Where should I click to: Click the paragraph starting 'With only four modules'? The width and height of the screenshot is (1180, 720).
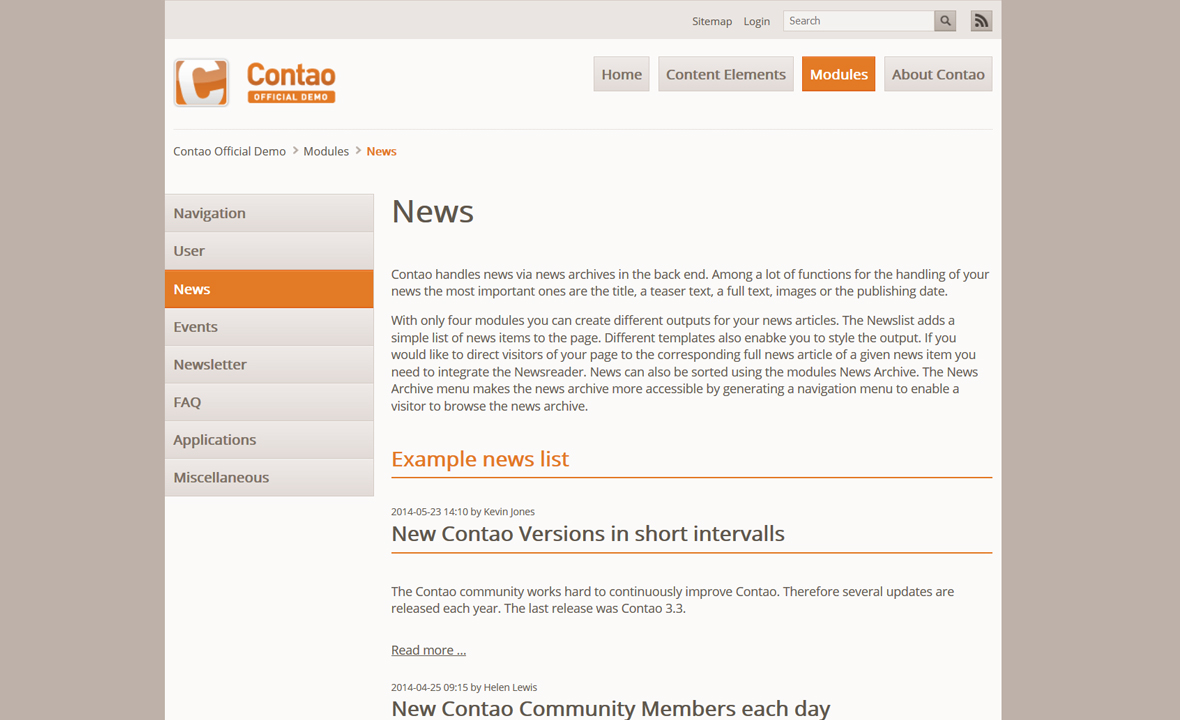[x=685, y=363]
